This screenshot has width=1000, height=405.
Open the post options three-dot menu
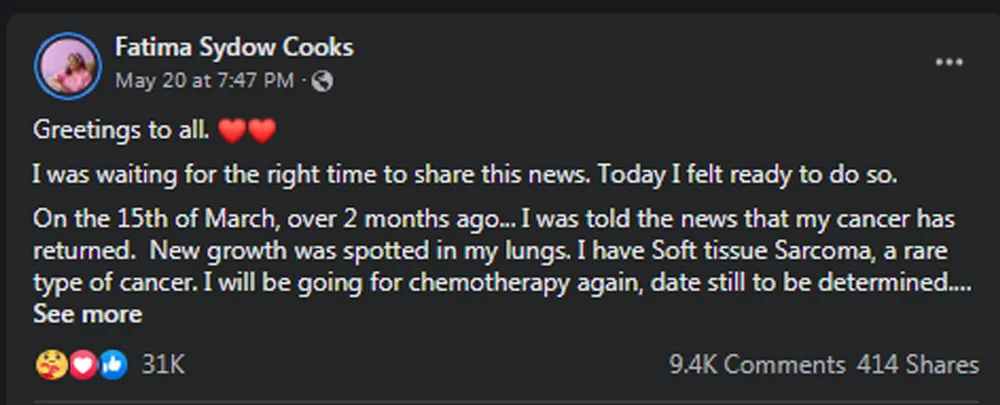pyautogui.click(x=948, y=62)
